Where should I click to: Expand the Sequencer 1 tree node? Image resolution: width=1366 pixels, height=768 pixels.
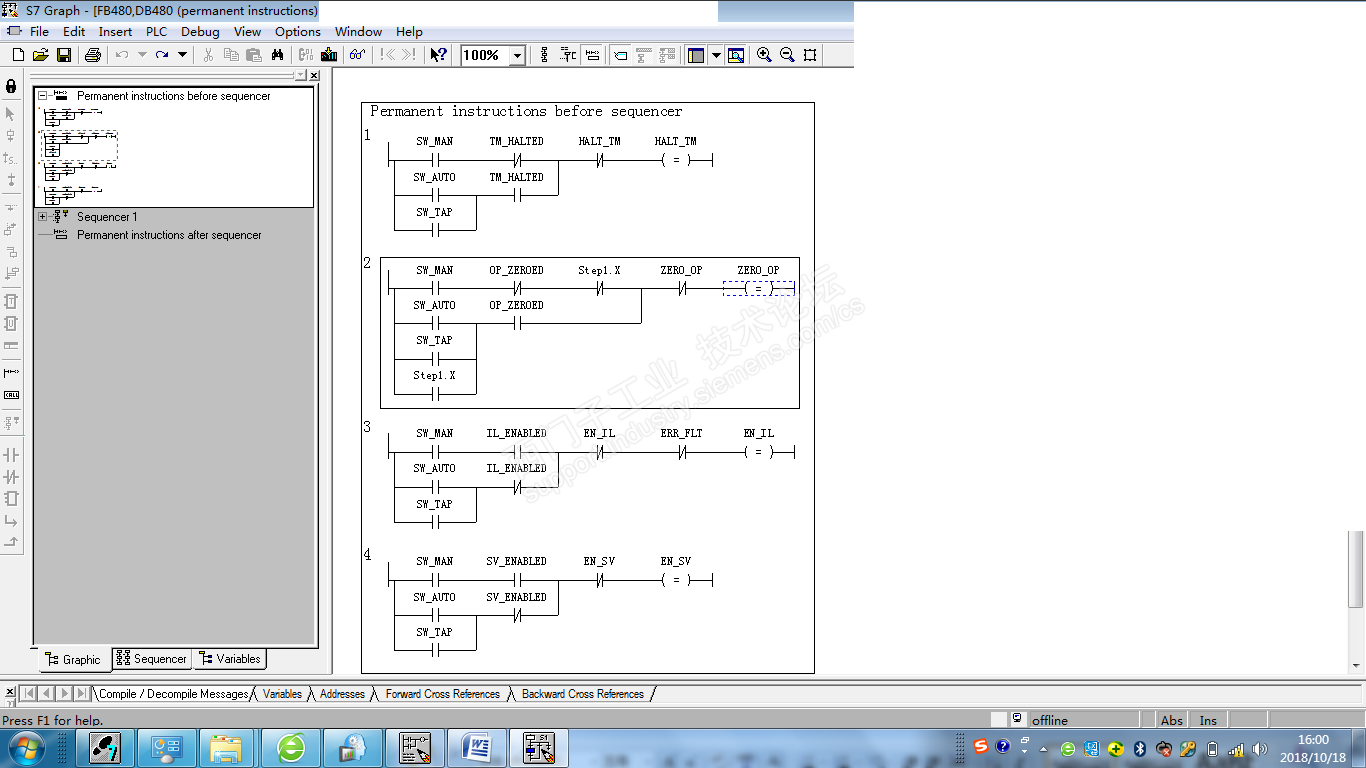pyautogui.click(x=42, y=217)
